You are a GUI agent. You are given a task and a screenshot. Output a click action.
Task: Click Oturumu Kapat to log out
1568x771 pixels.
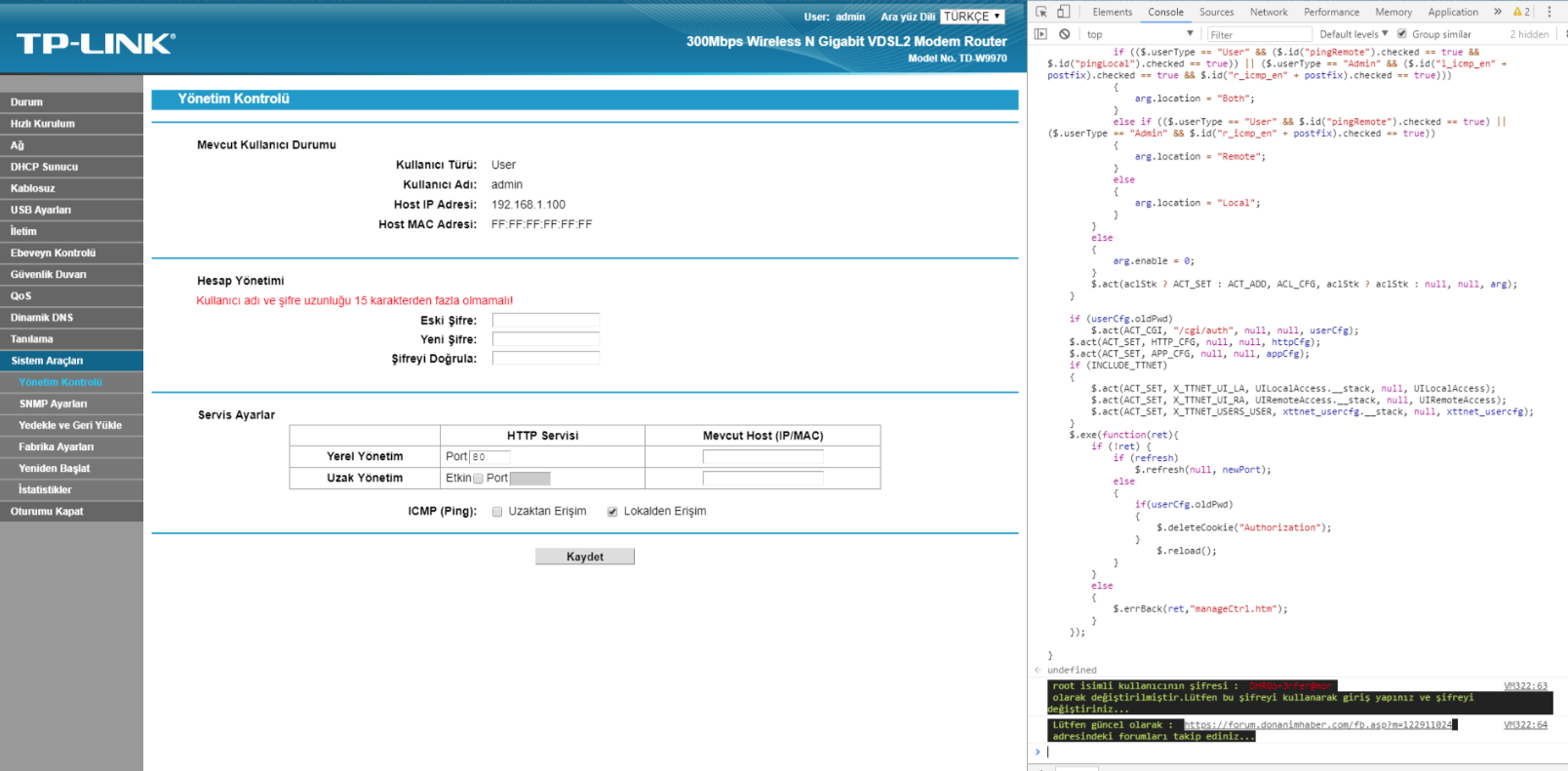click(71, 511)
